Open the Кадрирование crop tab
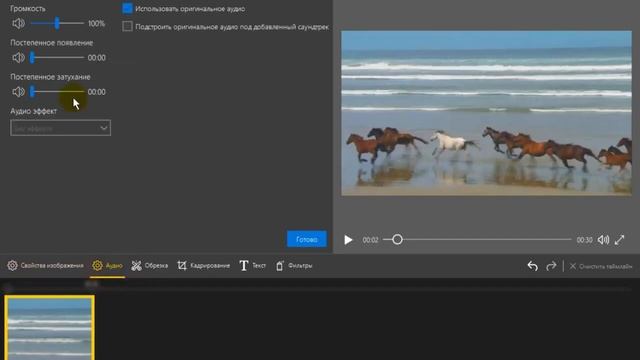640x360 pixels. 204,266
